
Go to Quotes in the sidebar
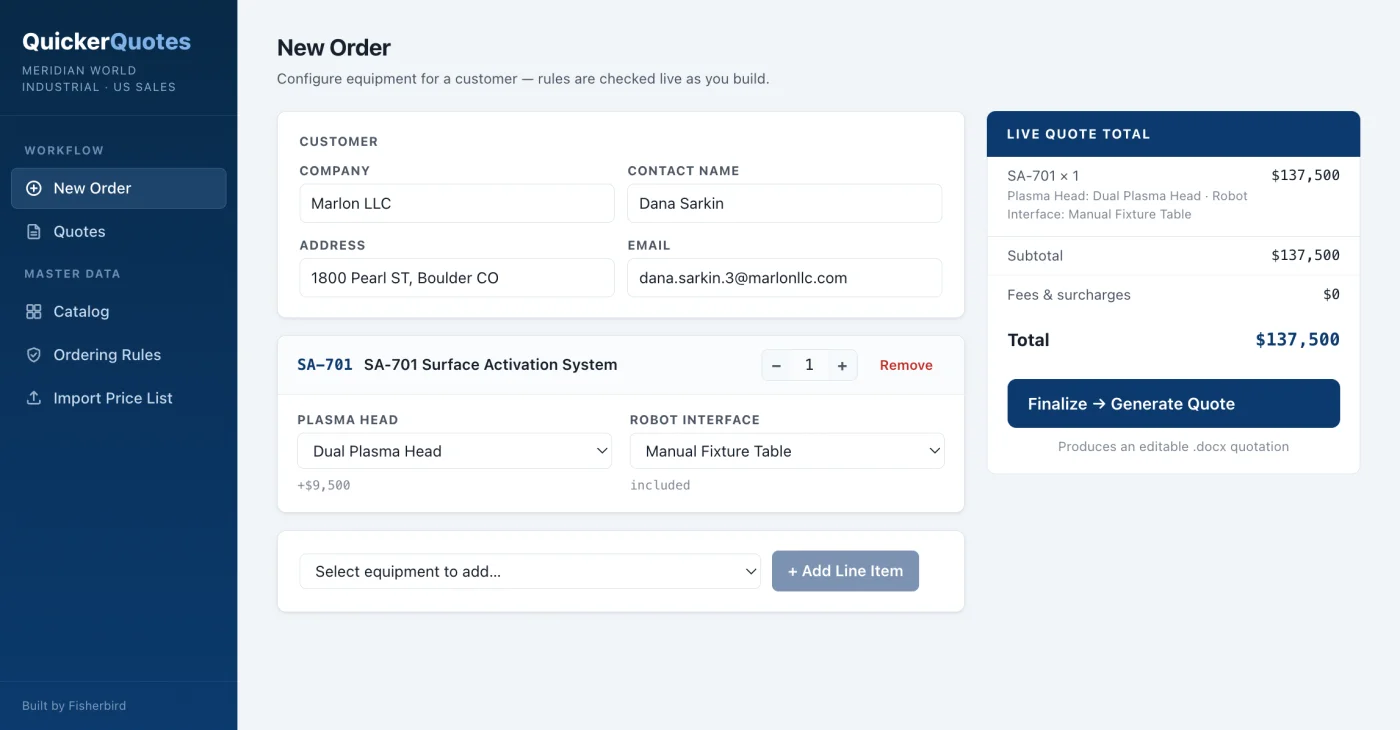click(119, 232)
